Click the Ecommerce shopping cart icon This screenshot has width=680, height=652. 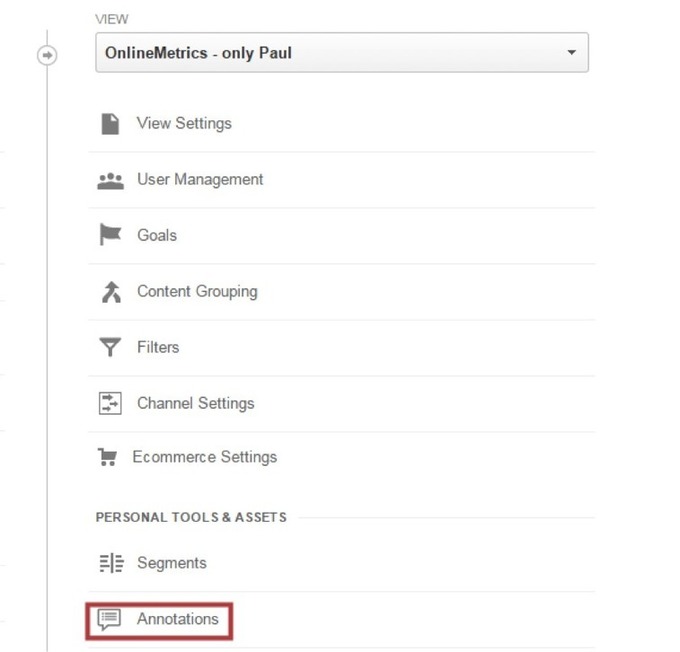pyautogui.click(x=108, y=457)
